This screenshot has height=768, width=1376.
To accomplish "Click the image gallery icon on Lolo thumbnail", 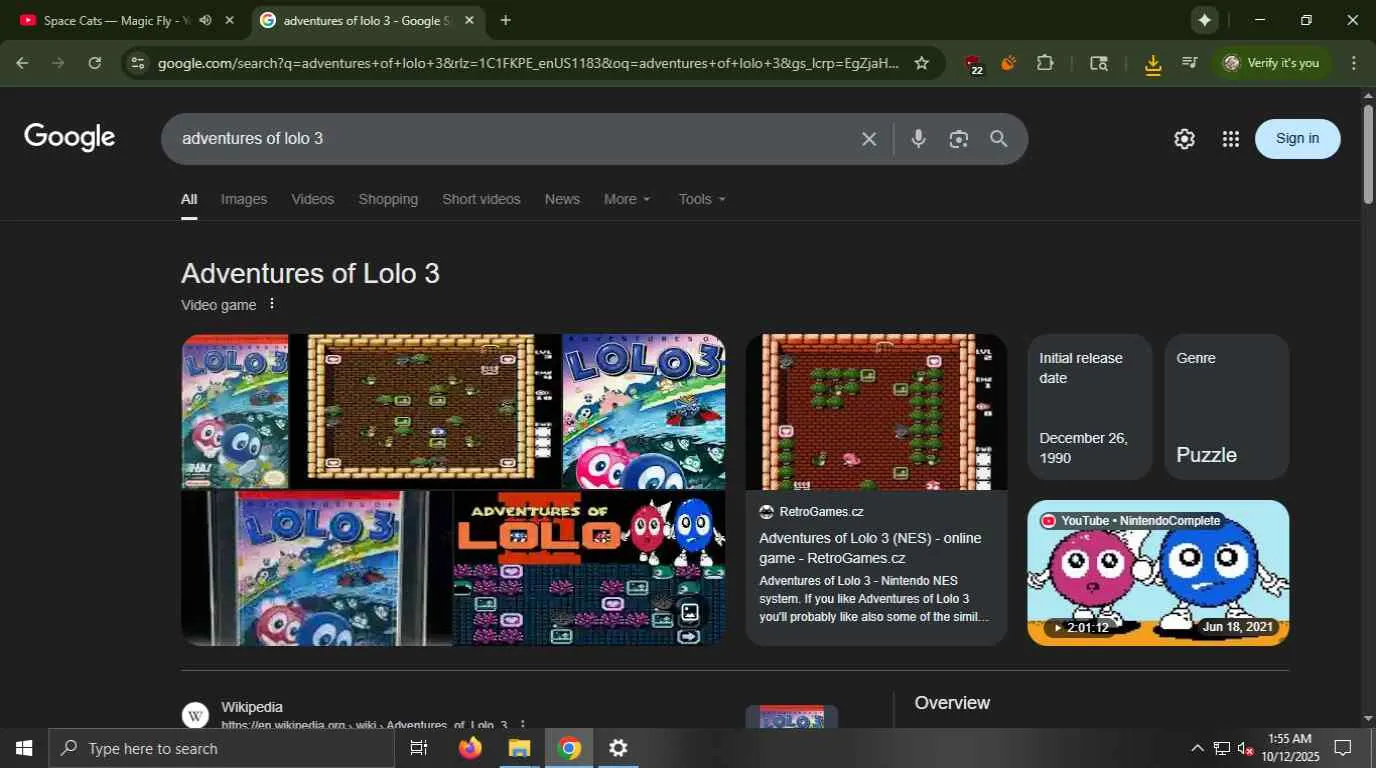I will coord(690,612).
